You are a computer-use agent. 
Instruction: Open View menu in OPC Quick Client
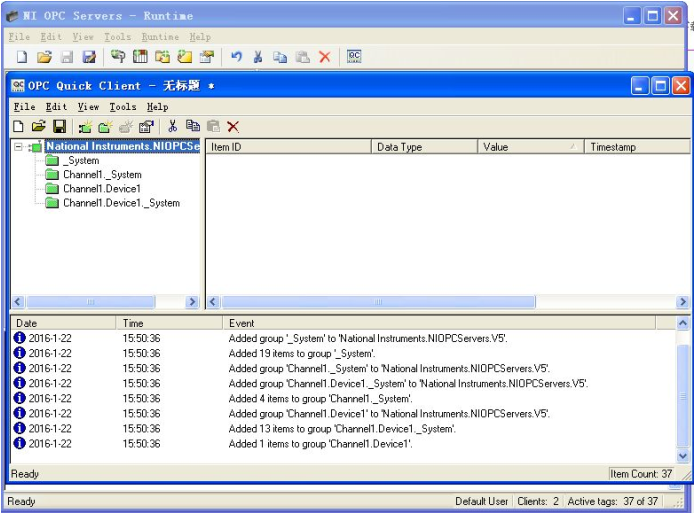pyautogui.click(x=88, y=107)
